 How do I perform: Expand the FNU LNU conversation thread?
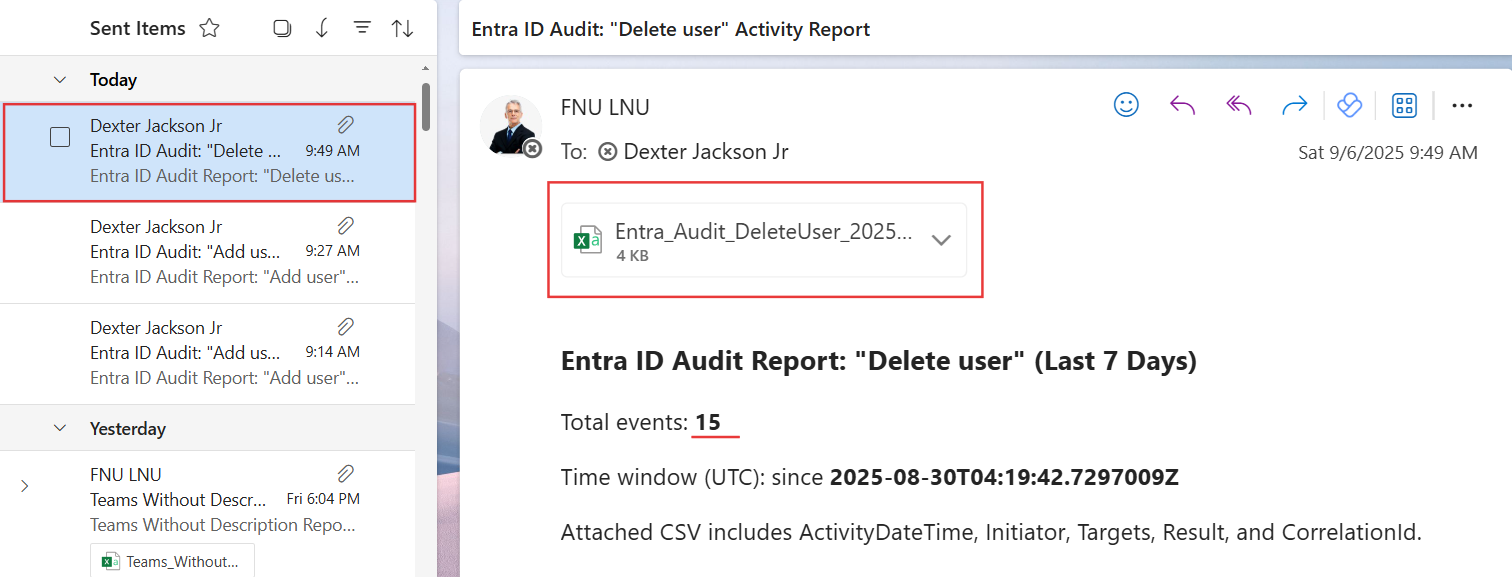(x=25, y=486)
